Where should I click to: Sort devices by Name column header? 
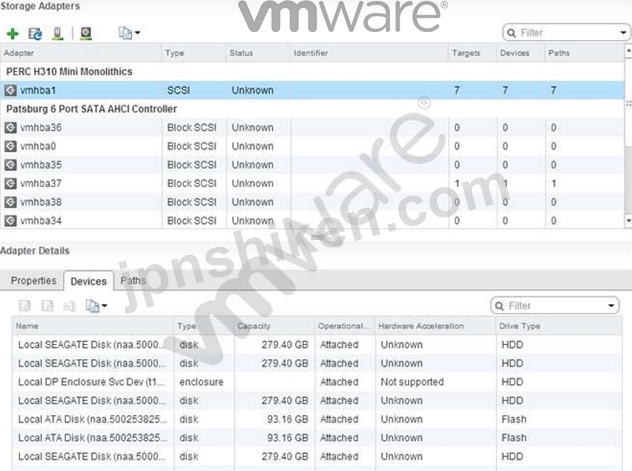coord(93,326)
